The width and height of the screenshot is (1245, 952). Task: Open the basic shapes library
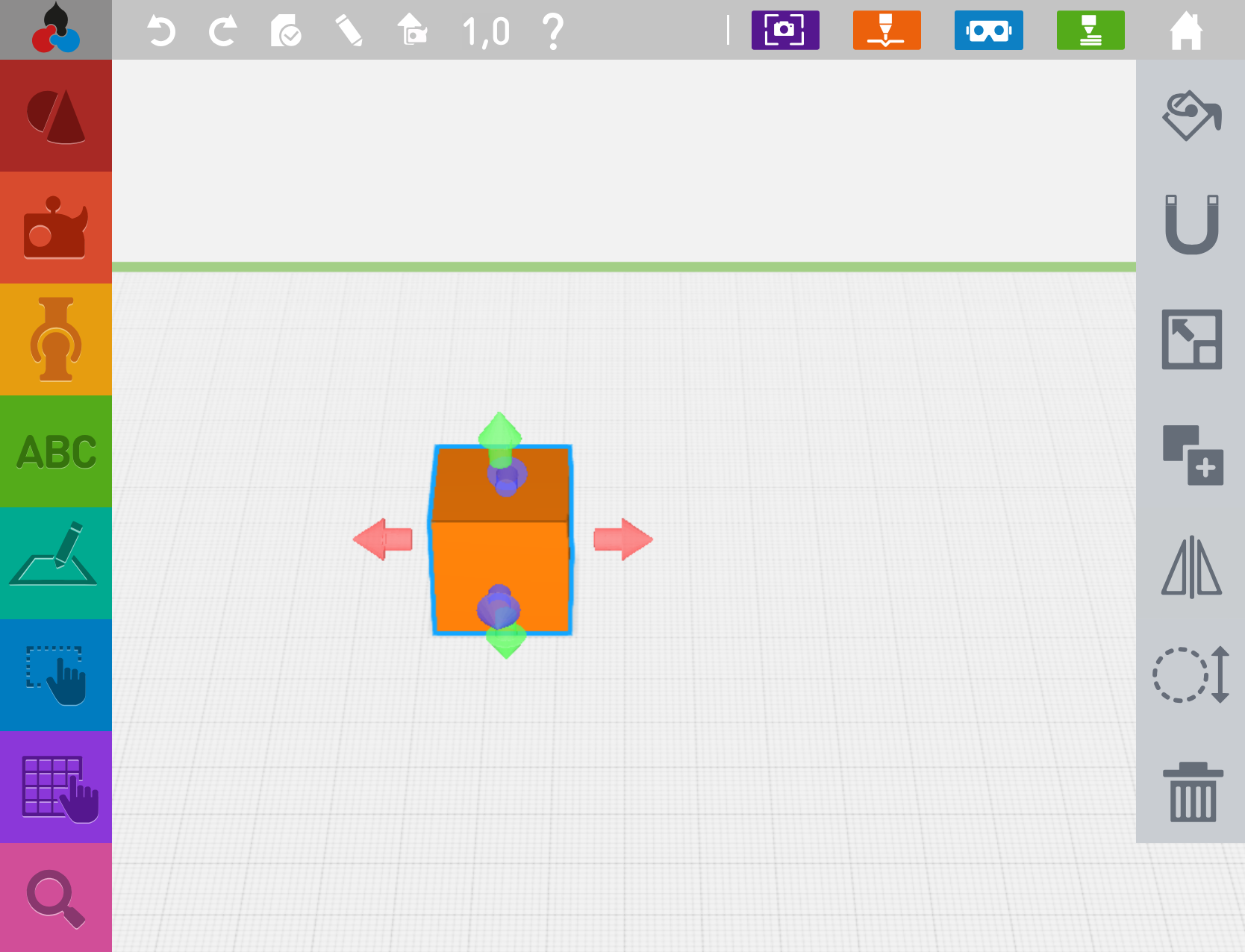(56, 116)
